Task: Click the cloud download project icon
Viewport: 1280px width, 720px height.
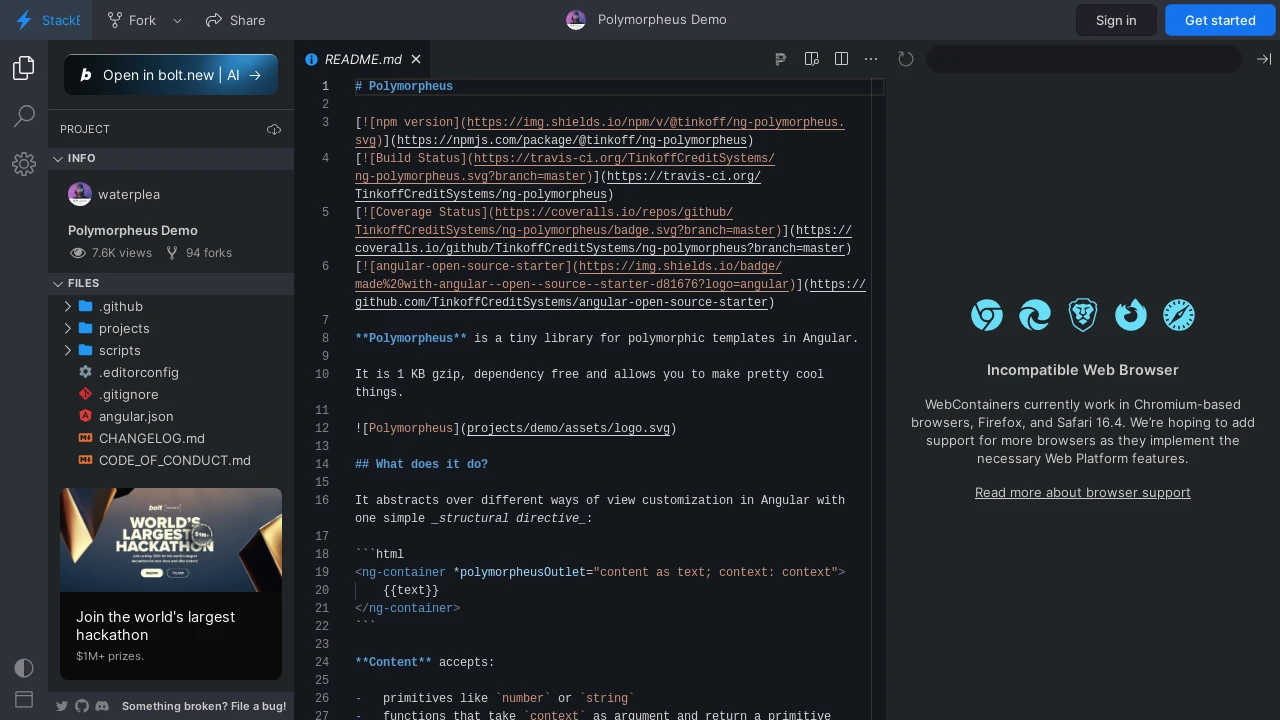Action: tap(274, 129)
